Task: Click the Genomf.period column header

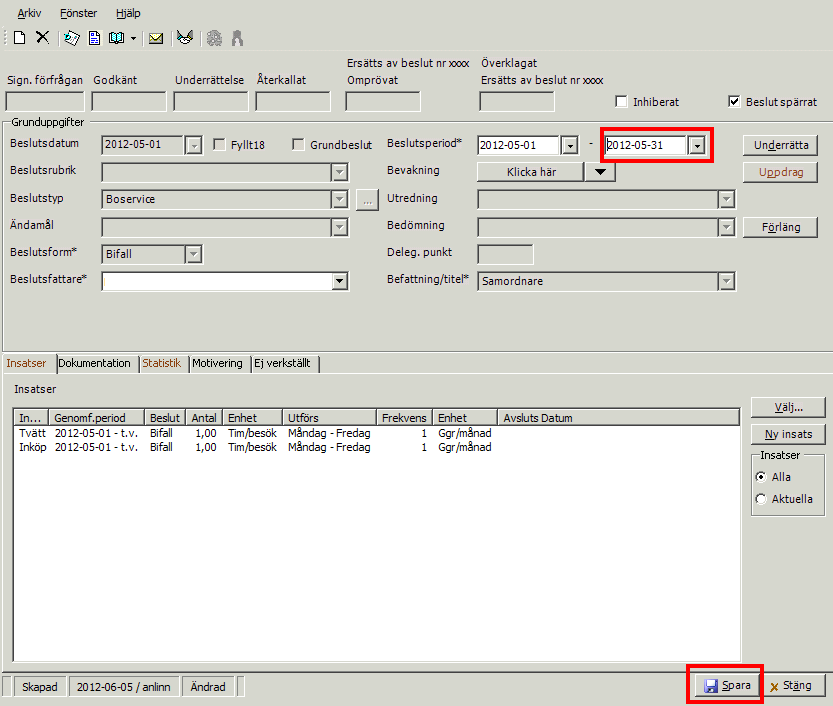Action: (x=96, y=418)
